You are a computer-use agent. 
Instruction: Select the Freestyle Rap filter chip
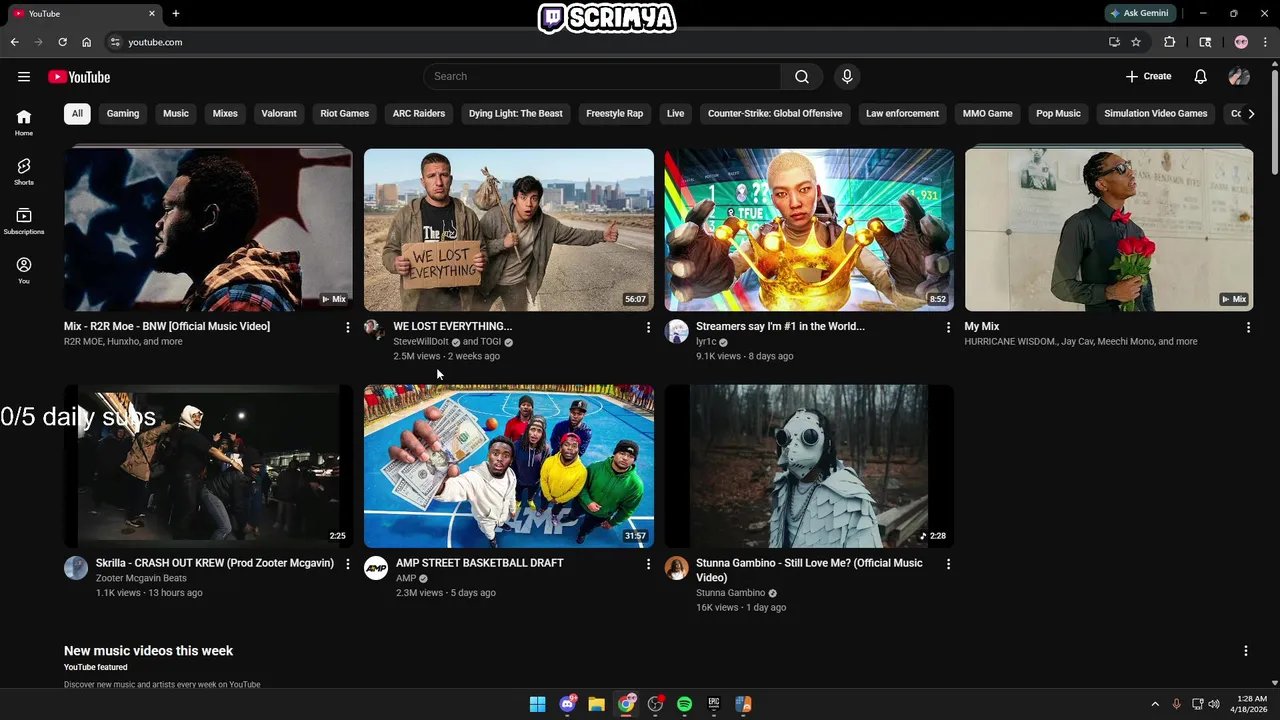click(614, 114)
